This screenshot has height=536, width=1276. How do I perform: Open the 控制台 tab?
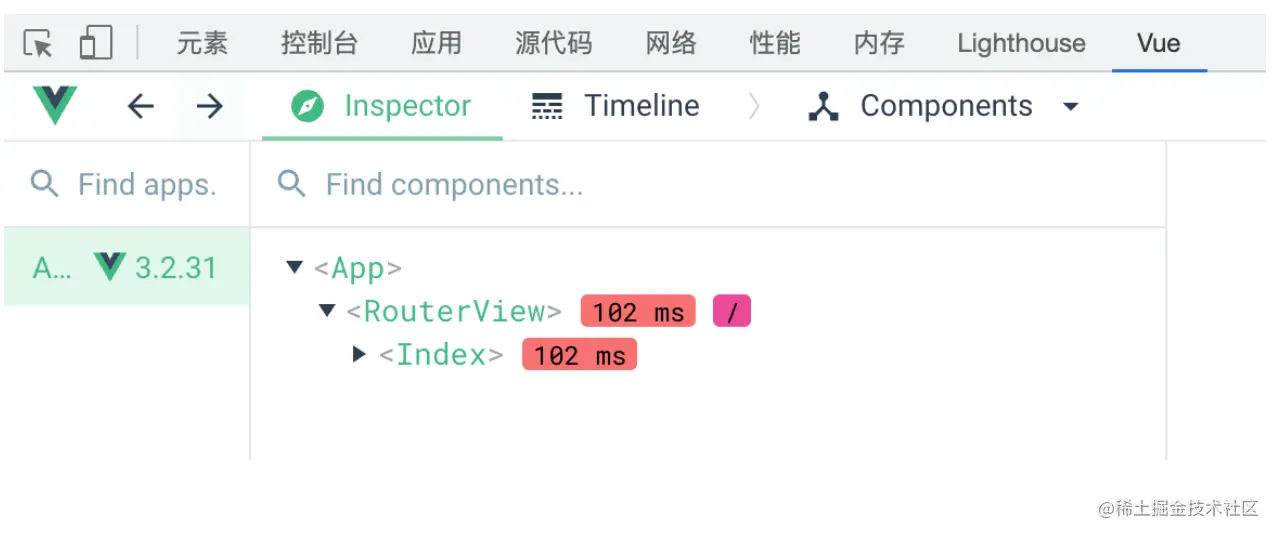(319, 43)
